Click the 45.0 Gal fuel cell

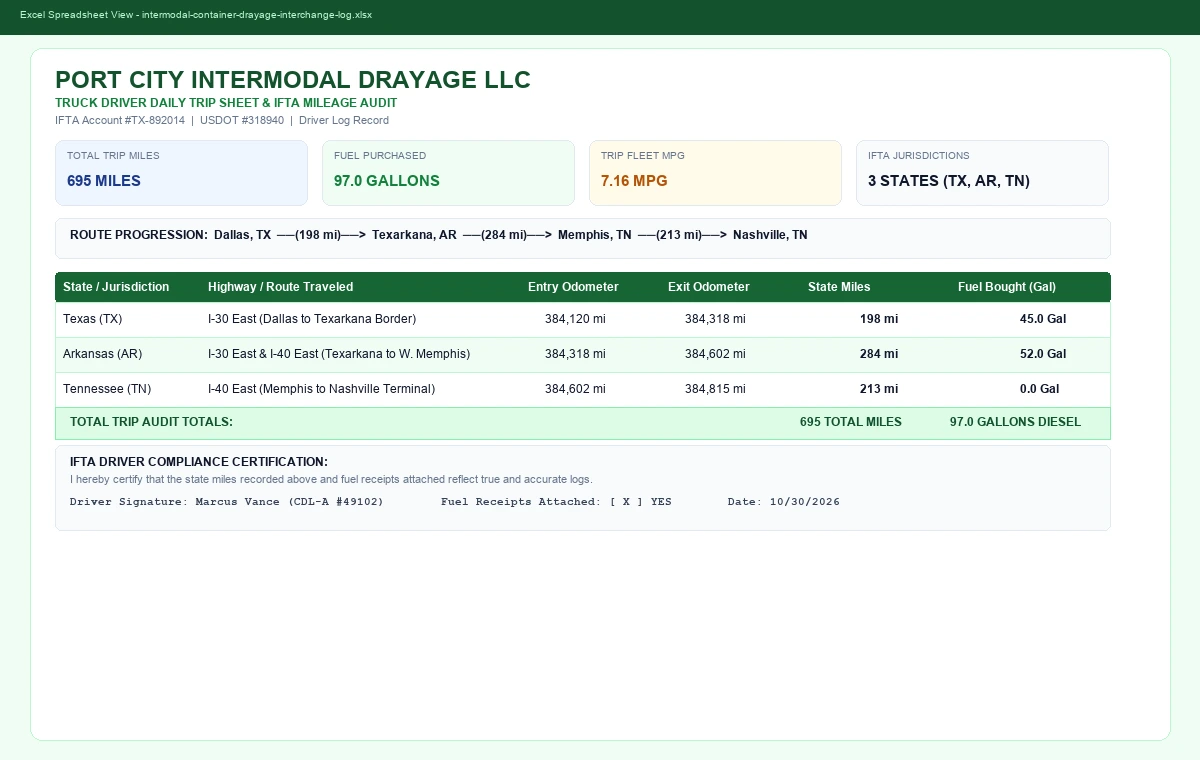[x=1043, y=319]
